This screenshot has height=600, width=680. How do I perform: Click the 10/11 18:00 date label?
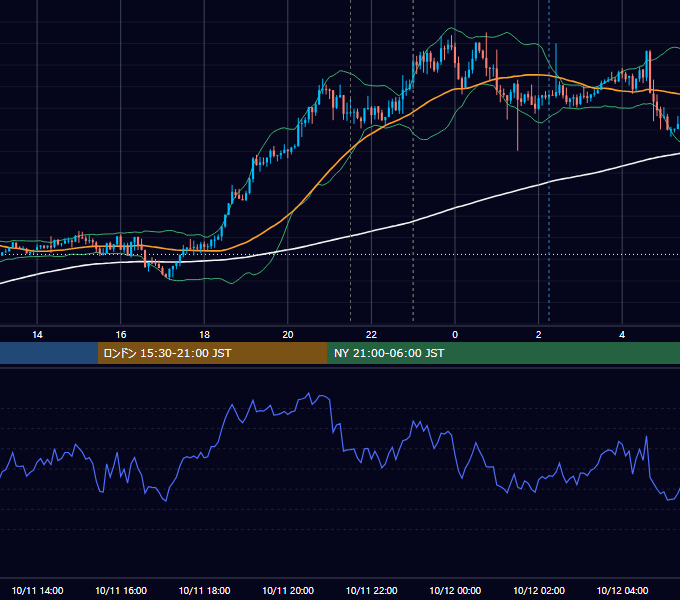204,590
